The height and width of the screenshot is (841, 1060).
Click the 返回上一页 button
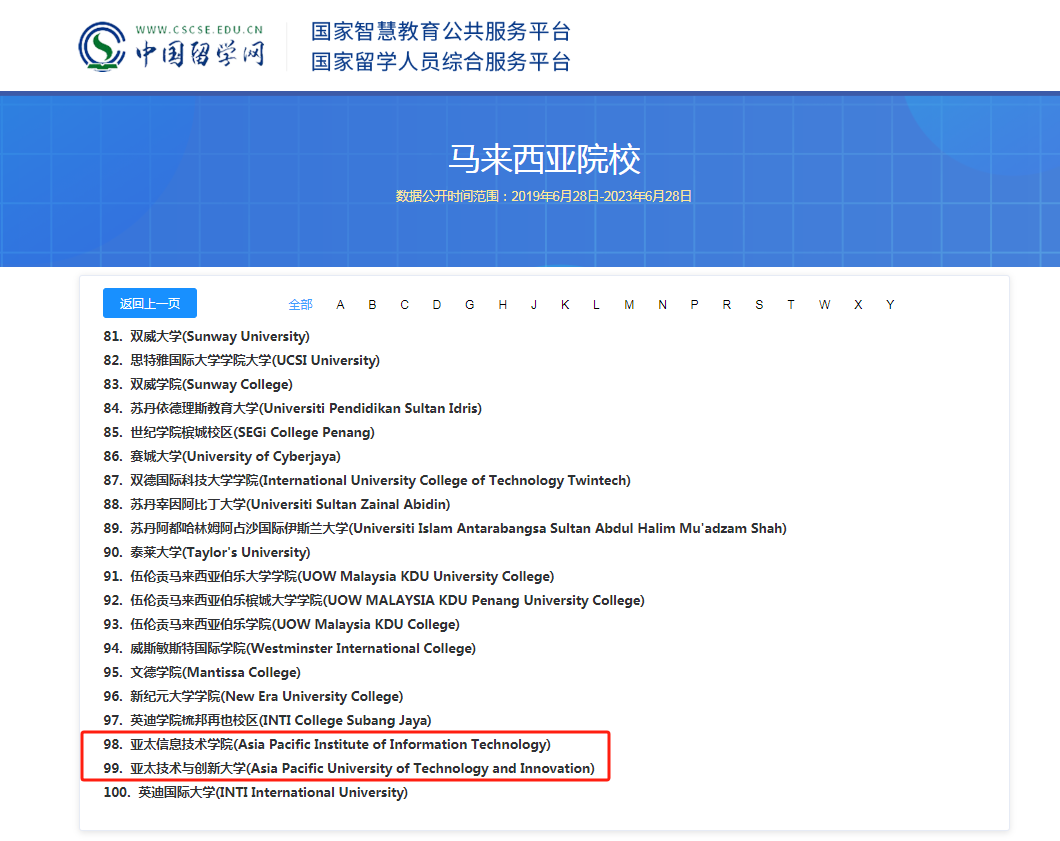point(150,303)
